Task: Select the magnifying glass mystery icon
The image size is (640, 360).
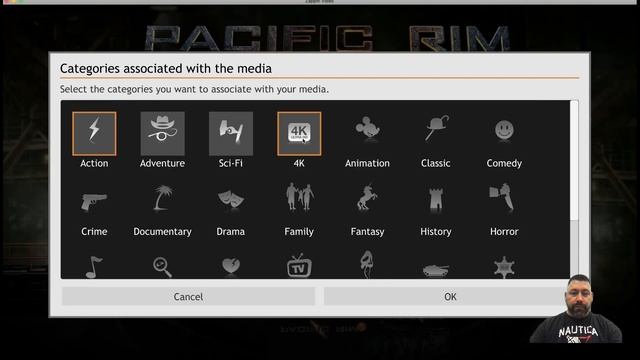Action: (x=162, y=267)
